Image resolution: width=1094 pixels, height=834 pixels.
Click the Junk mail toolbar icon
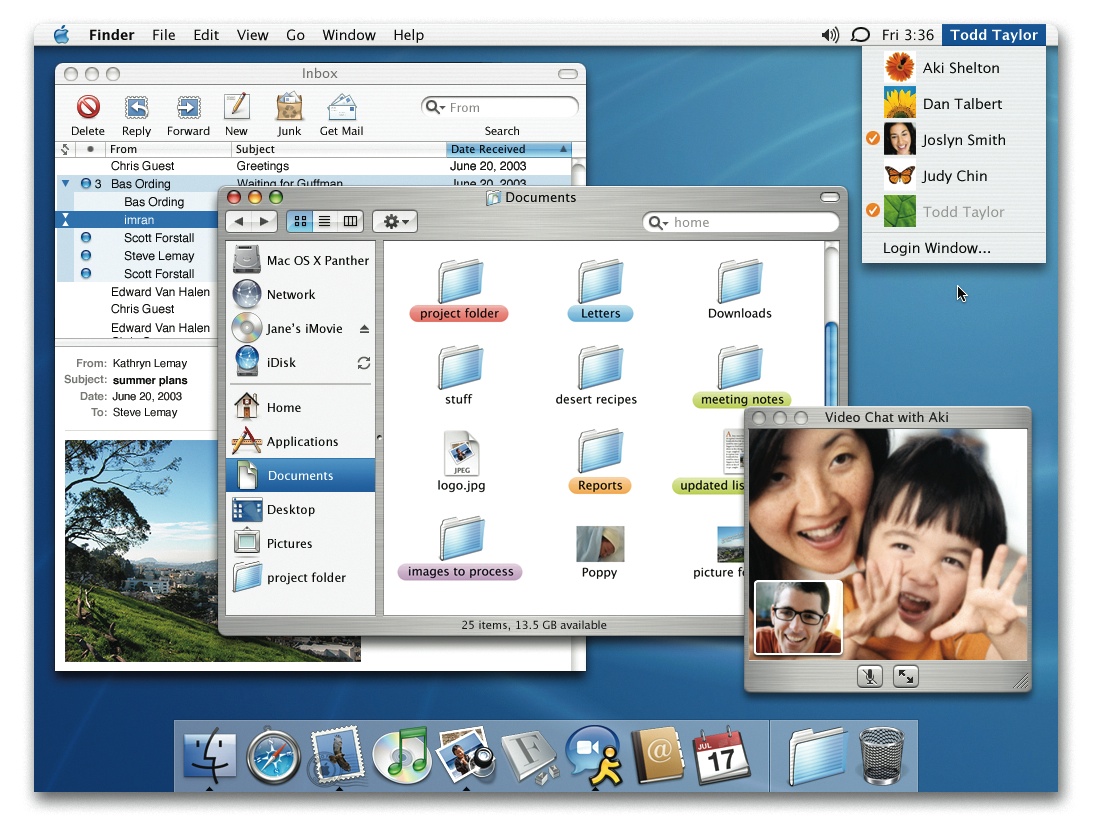pyautogui.click(x=289, y=107)
